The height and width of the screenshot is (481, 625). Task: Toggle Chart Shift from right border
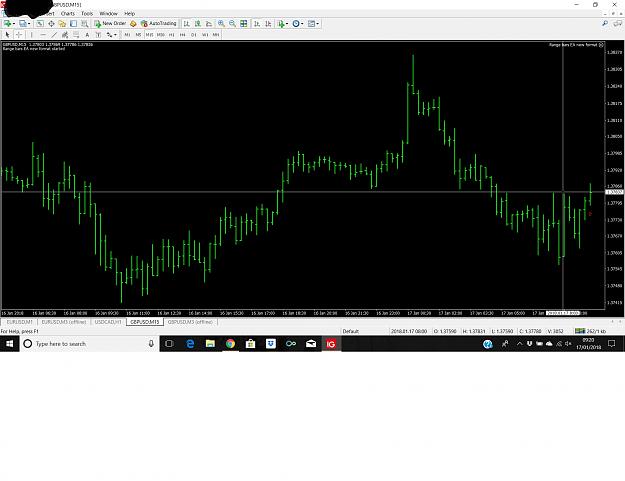pos(268,24)
